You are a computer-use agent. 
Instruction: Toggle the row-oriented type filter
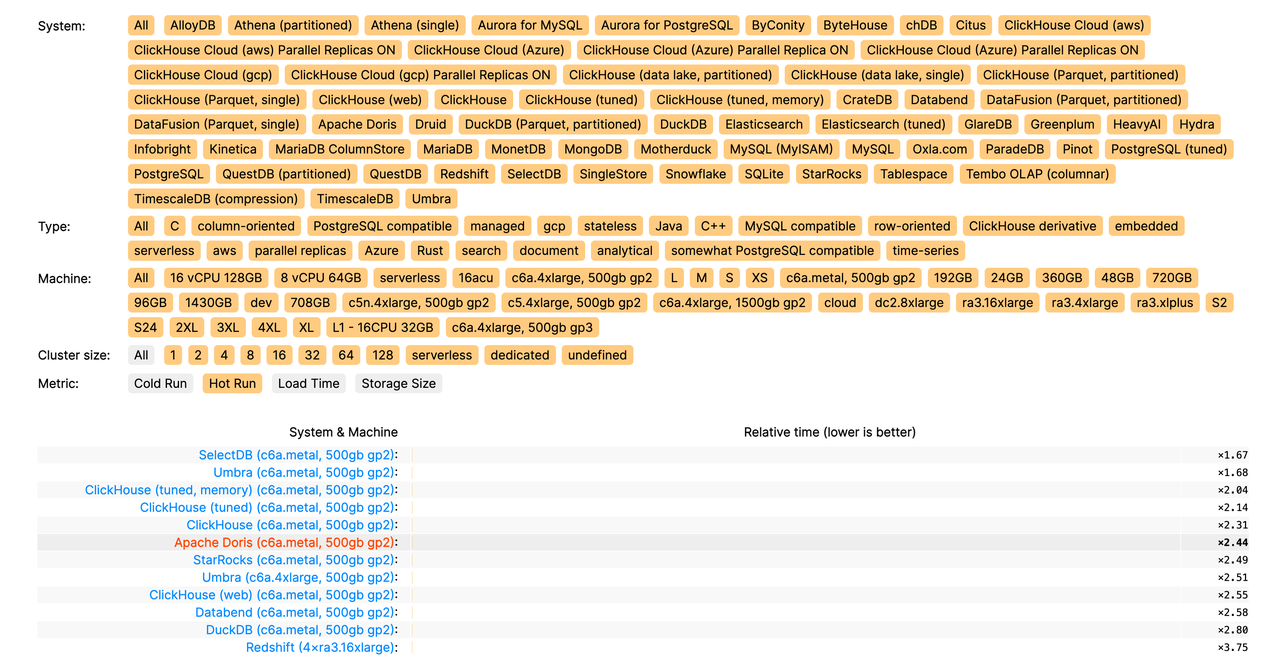[910, 226]
